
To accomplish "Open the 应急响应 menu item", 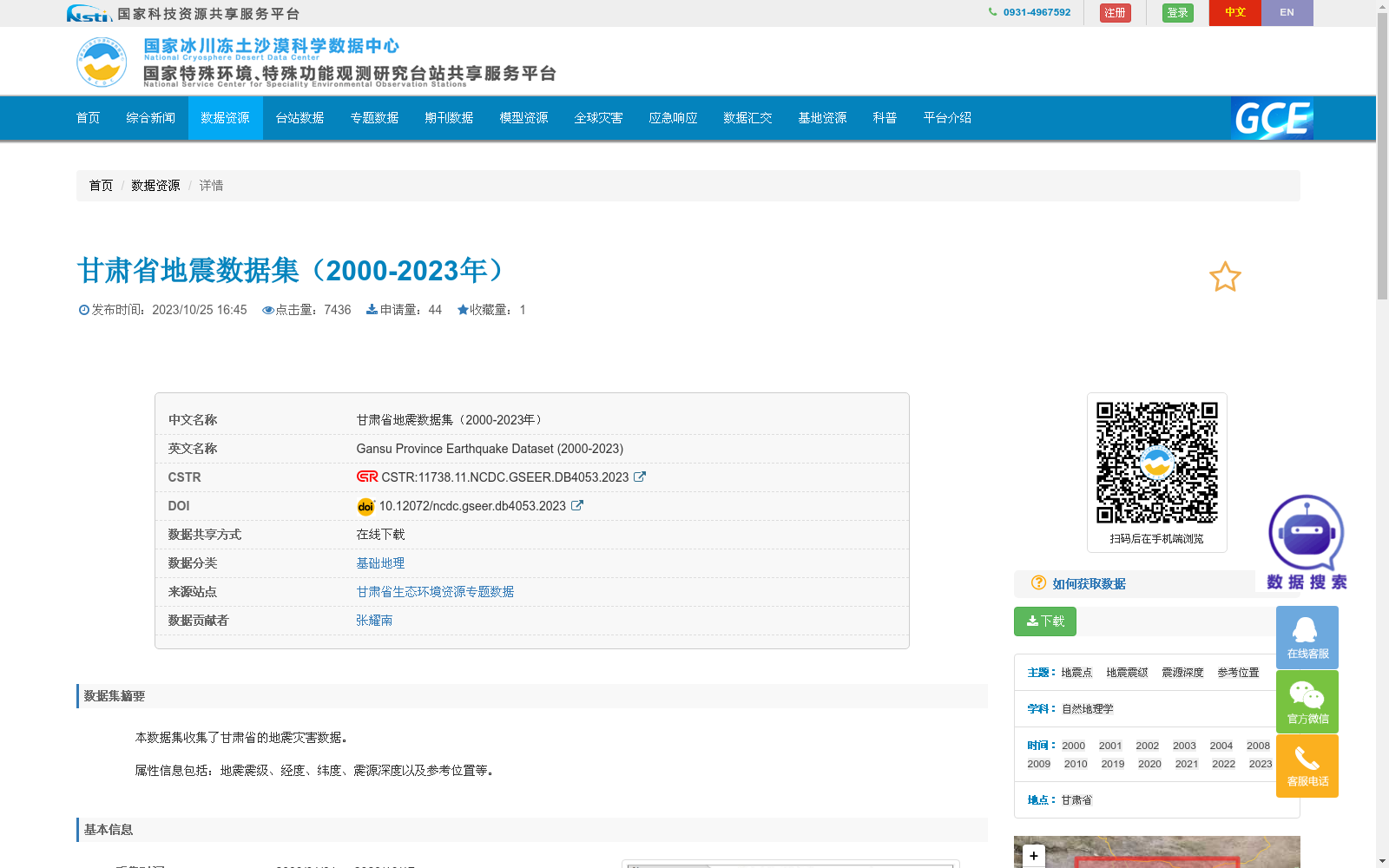I will click(674, 118).
